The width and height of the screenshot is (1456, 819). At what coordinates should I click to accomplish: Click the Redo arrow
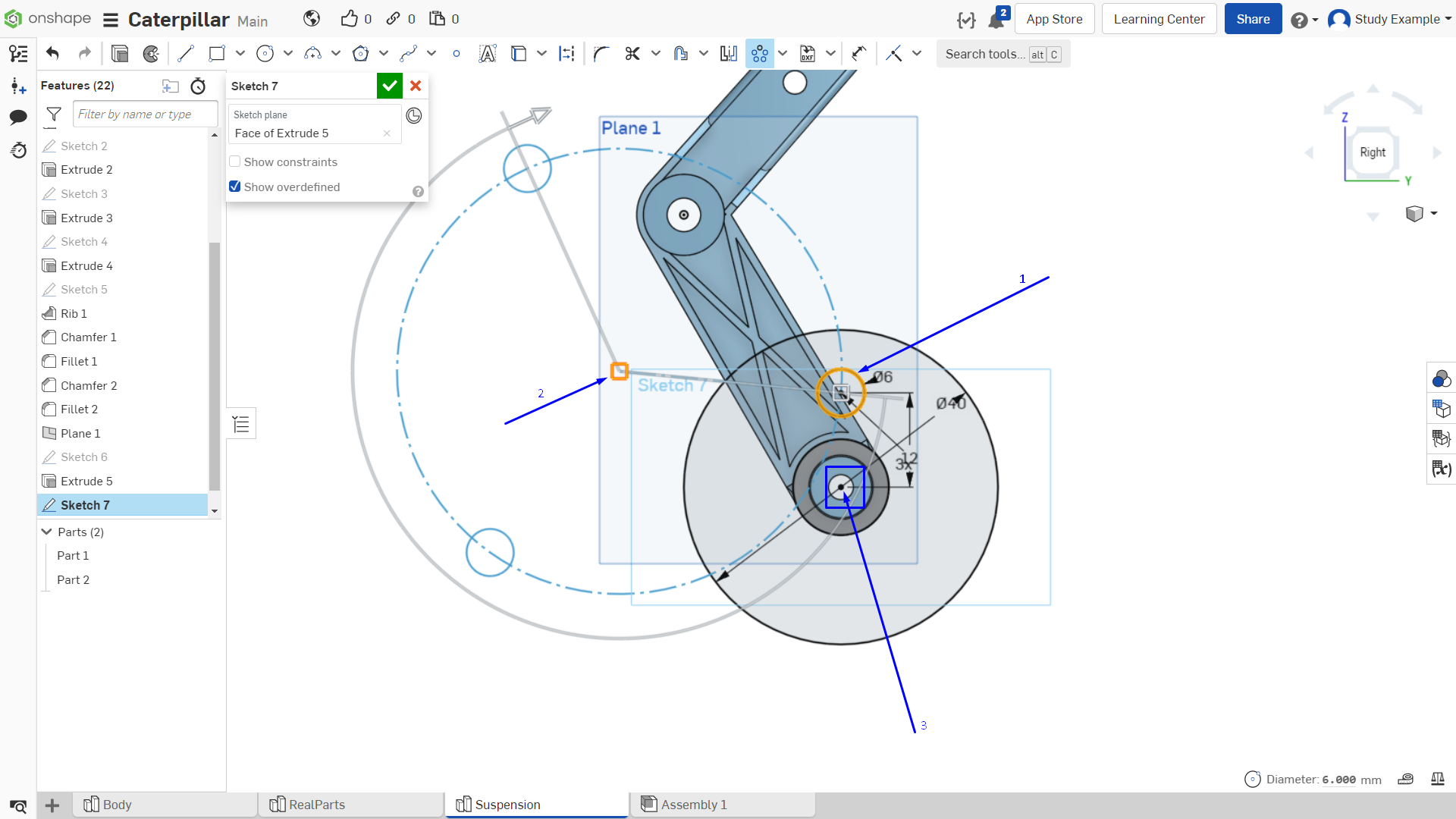pyautogui.click(x=84, y=54)
